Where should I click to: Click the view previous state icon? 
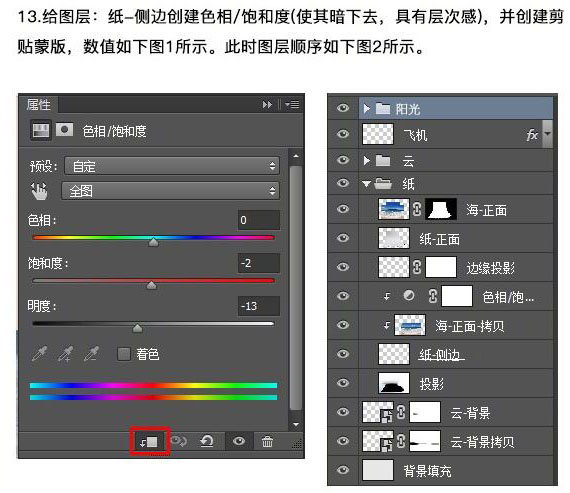[x=178, y=441]
